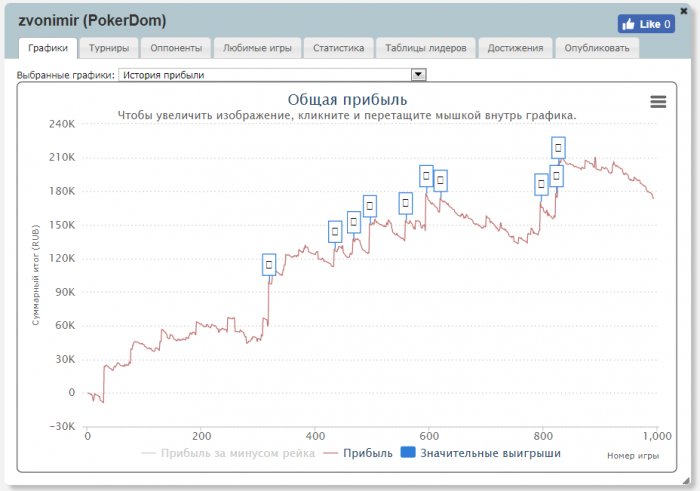Click the win flag just below the topmost flag
Image resolution: width=700 pixels, height=491 pixels.
pos(556,176)
